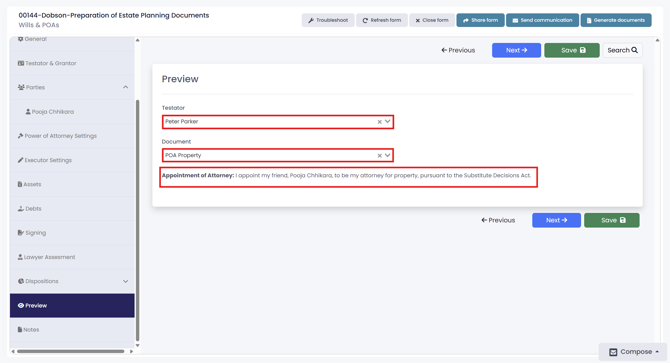Open the Document dropdown arrow
This screenshot has height=363, width=670.
[x=388, y=155]
